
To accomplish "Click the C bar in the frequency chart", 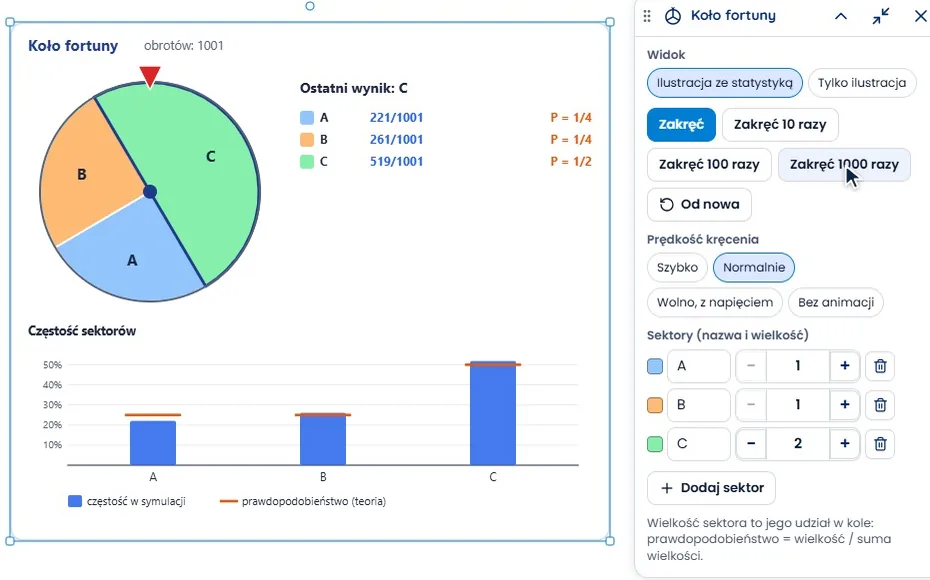I will pyautogui.click(x=493, y=413).
